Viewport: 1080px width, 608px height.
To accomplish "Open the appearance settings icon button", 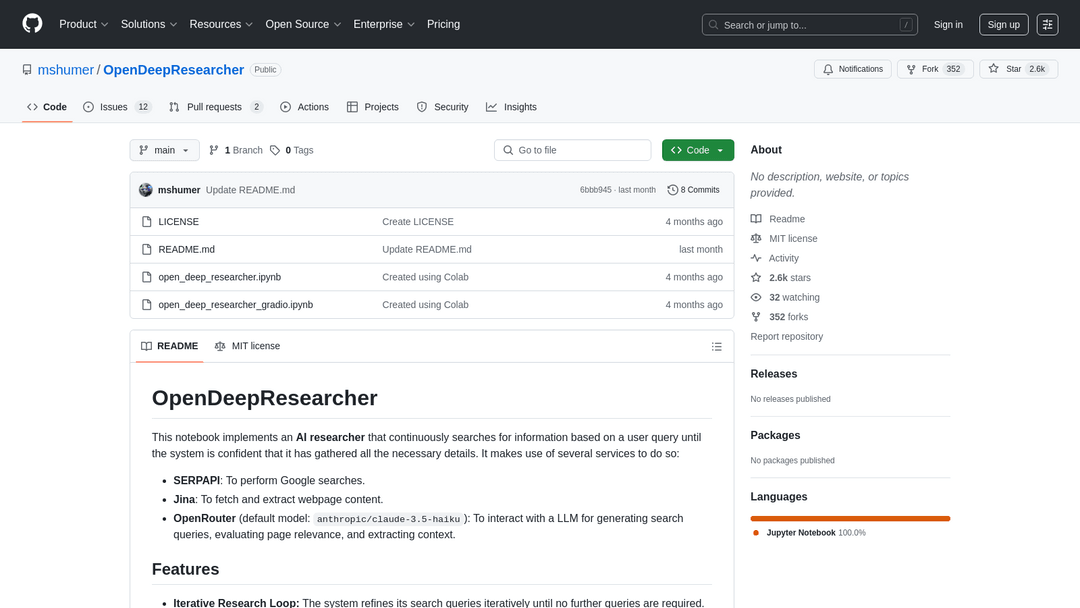I will pos(1047,25).
